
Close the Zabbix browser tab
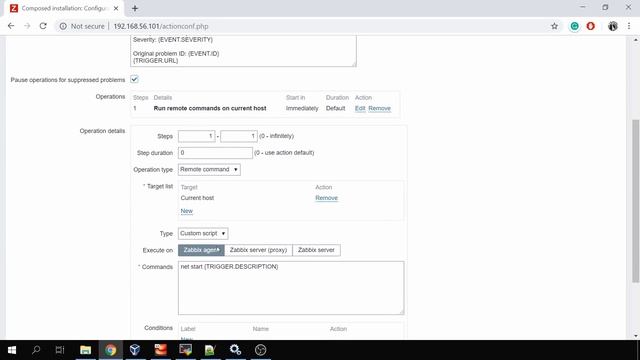click(116, 8)
